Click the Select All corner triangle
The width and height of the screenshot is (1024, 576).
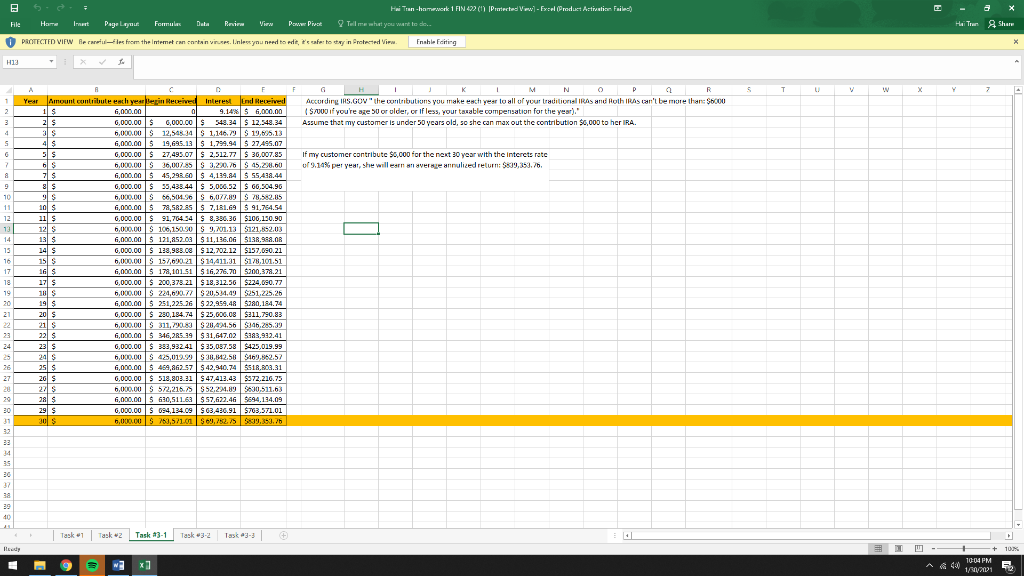click(x=8, y=90)
